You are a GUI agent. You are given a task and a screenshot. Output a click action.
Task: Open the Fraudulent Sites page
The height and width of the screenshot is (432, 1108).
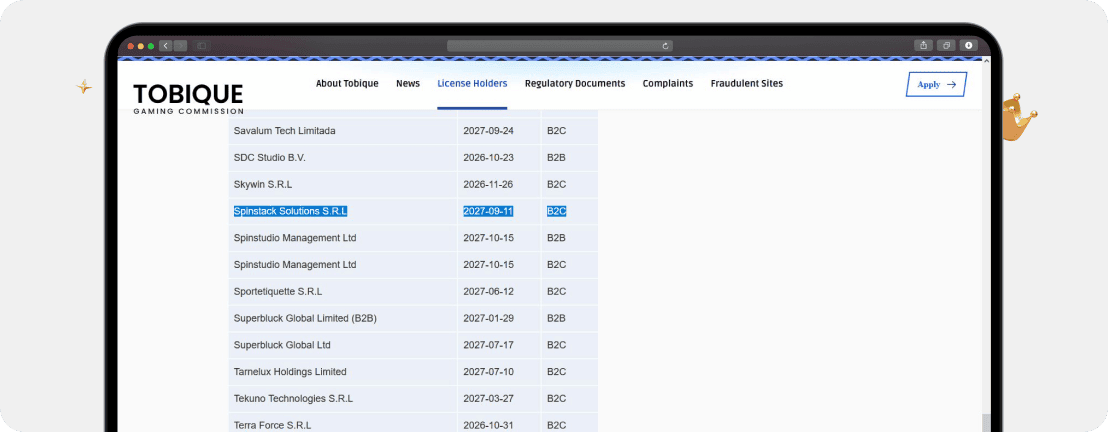coord(747,83)
